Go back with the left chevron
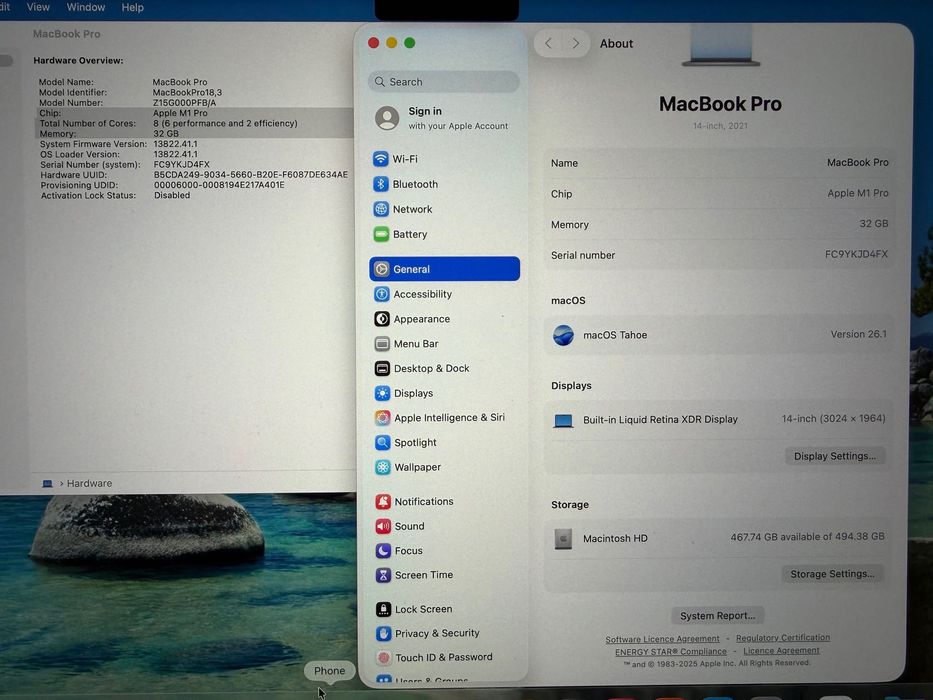The height and width of the screenshot is (700, 933). 549,43
